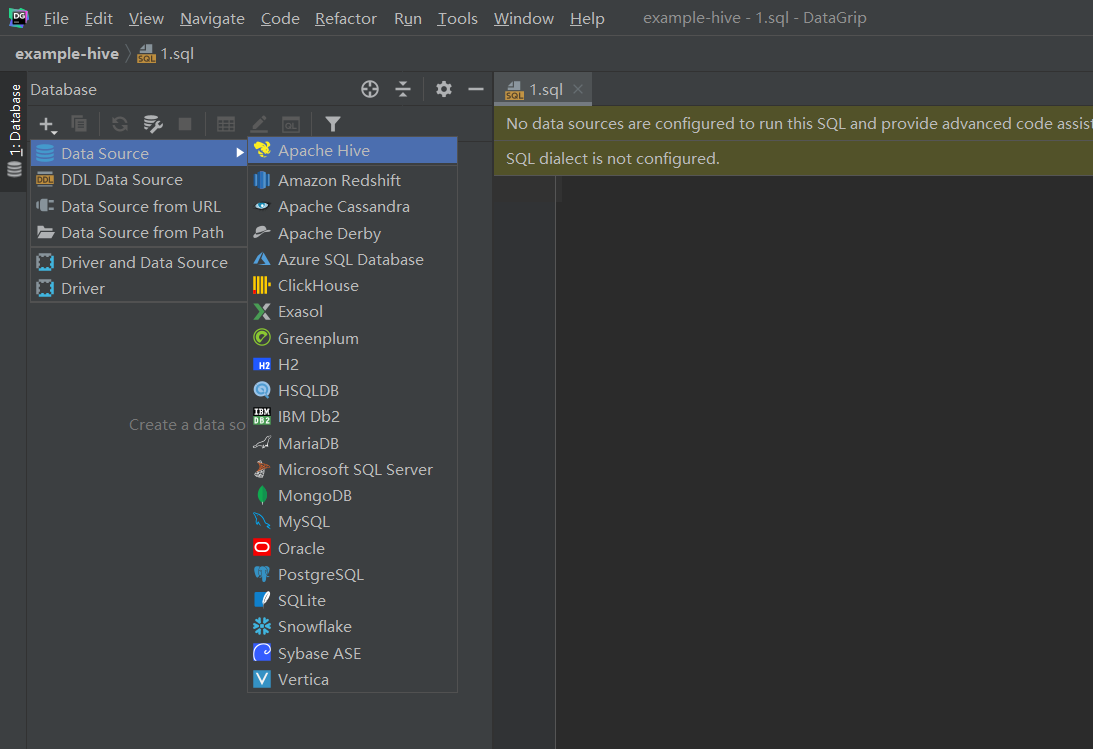Image resolution: width=1093 pixels, height=749 pixels.
Task: Select PostgreSQL data source
Action: point(353,574)
